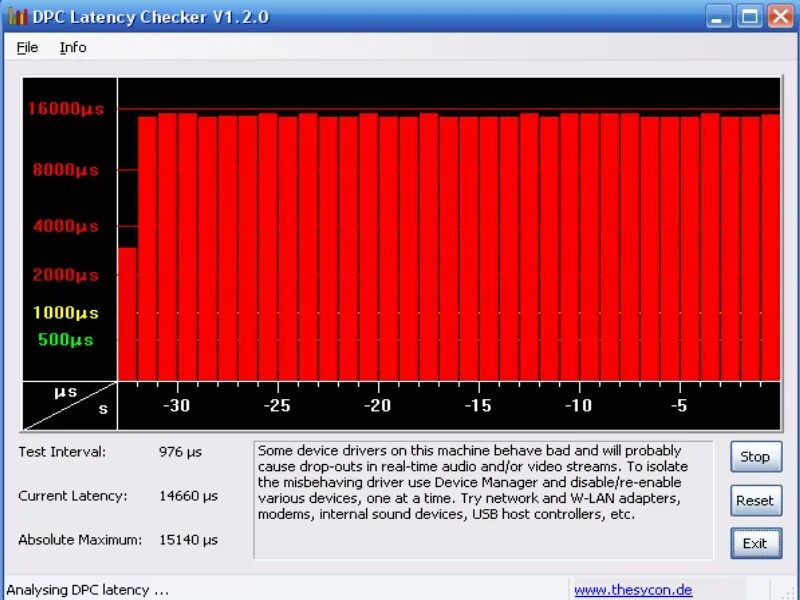
Task: Click the Current Latency value 14660 µs
Action: [x=188, y=496]
